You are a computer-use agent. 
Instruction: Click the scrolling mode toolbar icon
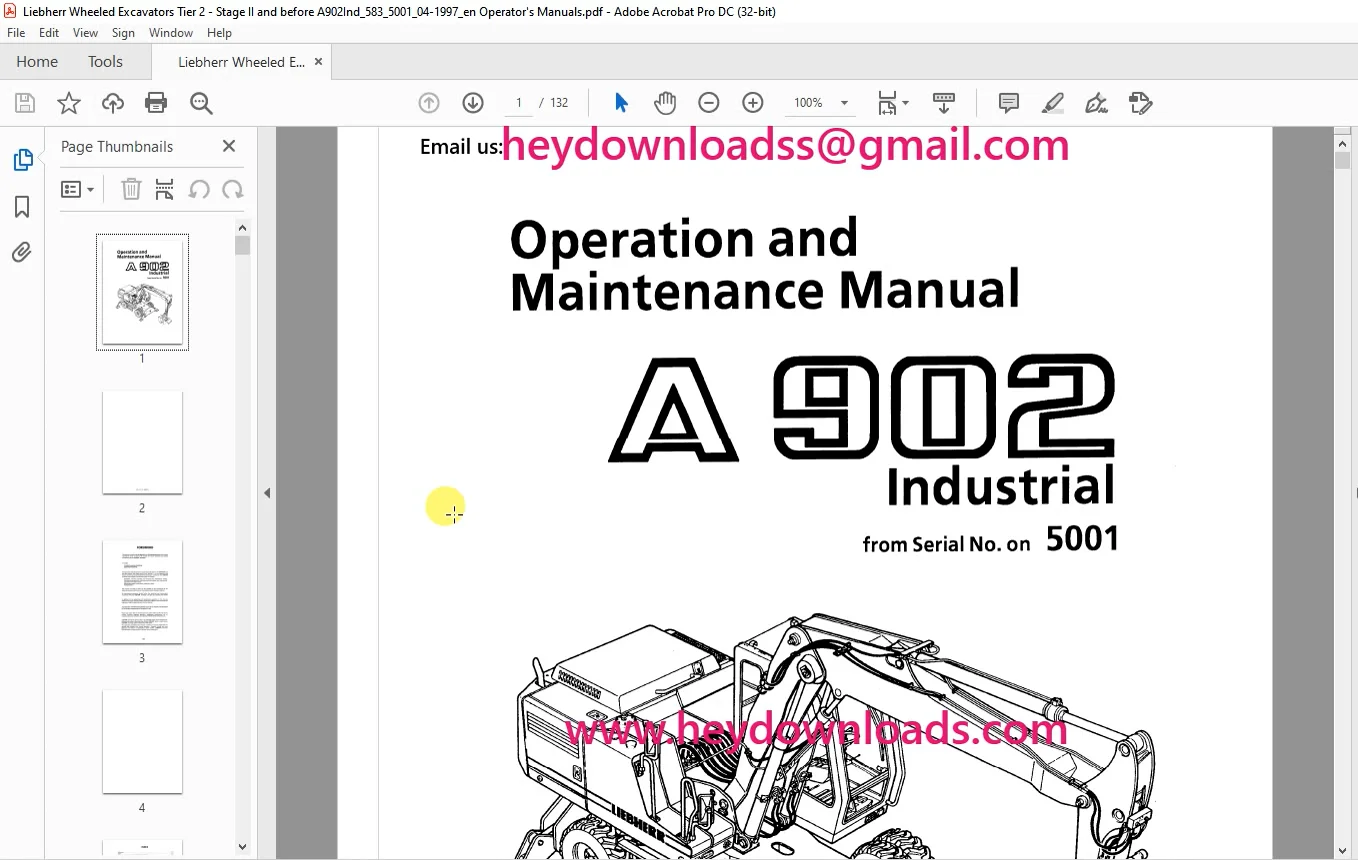tap(944, 103)
